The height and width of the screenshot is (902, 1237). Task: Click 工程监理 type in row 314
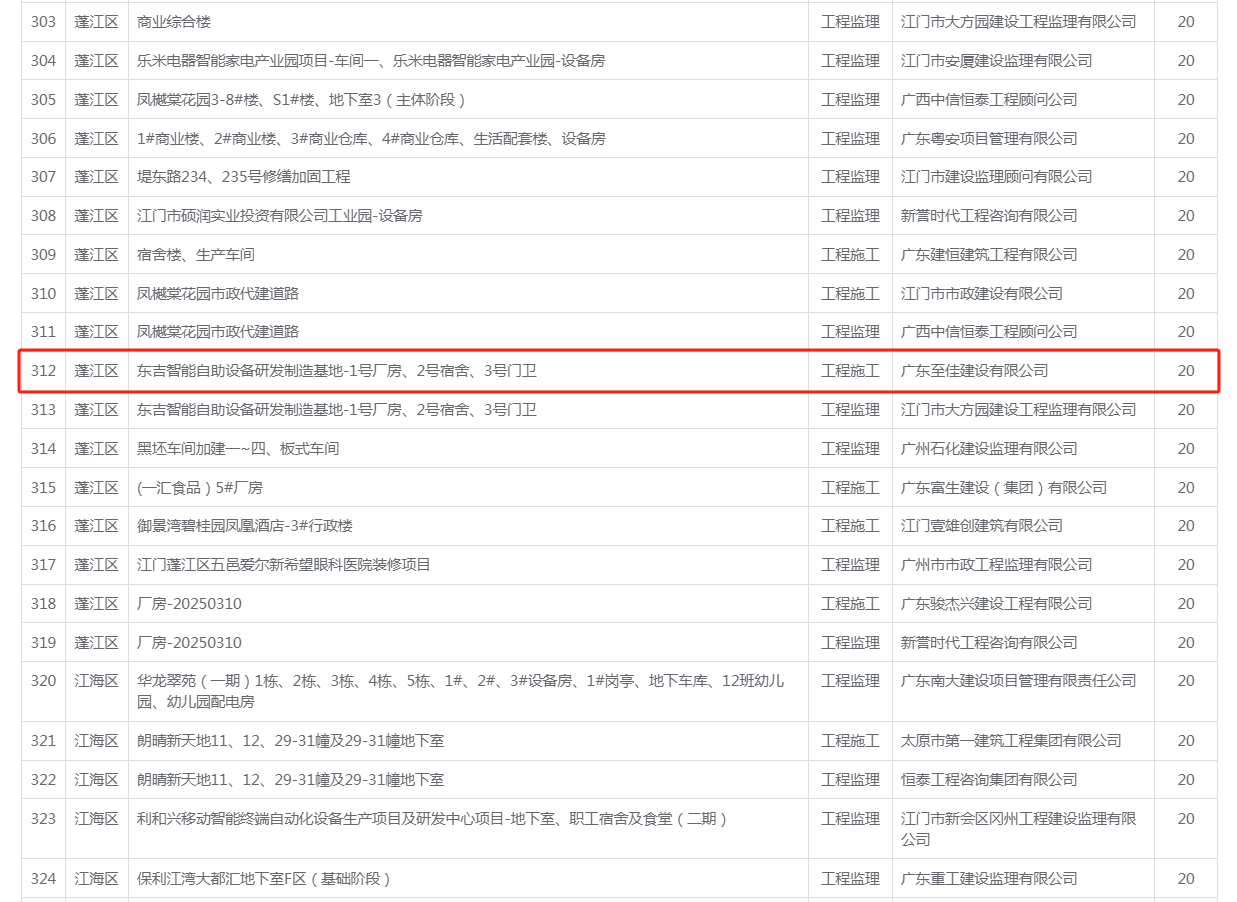pos(850,449)
